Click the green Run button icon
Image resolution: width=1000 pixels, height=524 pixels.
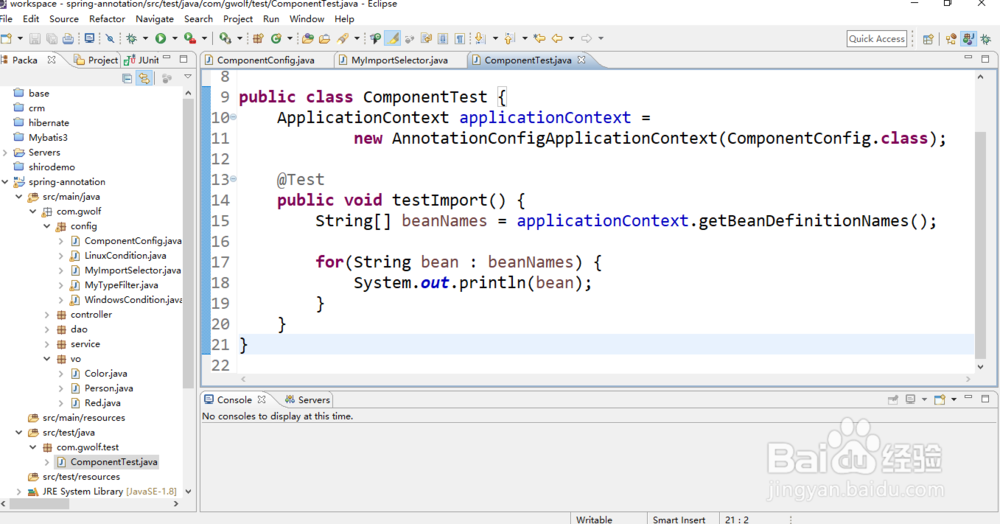tap(161, 39)
